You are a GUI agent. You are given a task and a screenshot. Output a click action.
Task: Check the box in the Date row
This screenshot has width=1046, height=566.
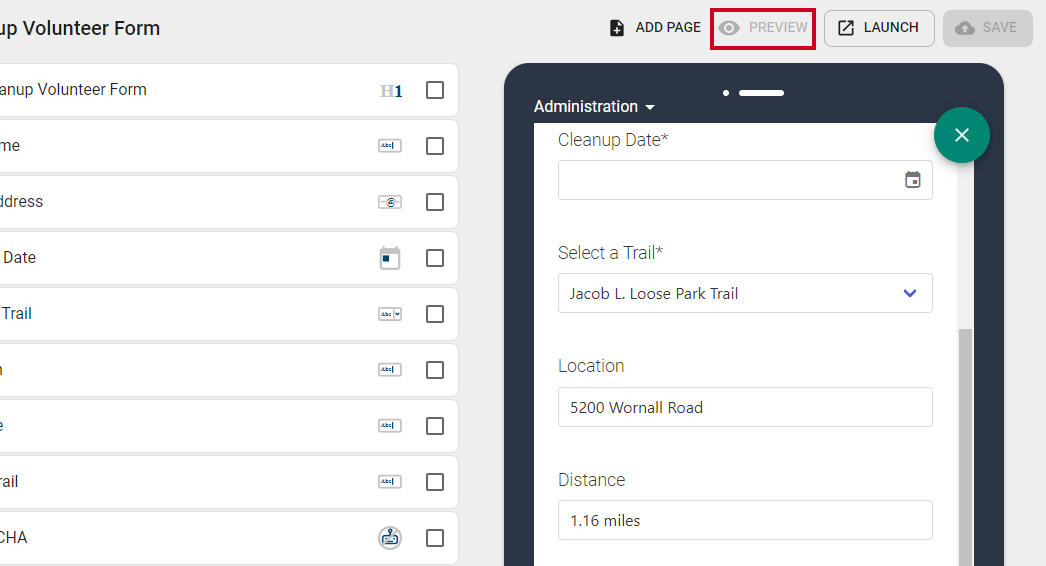[435, 258]
